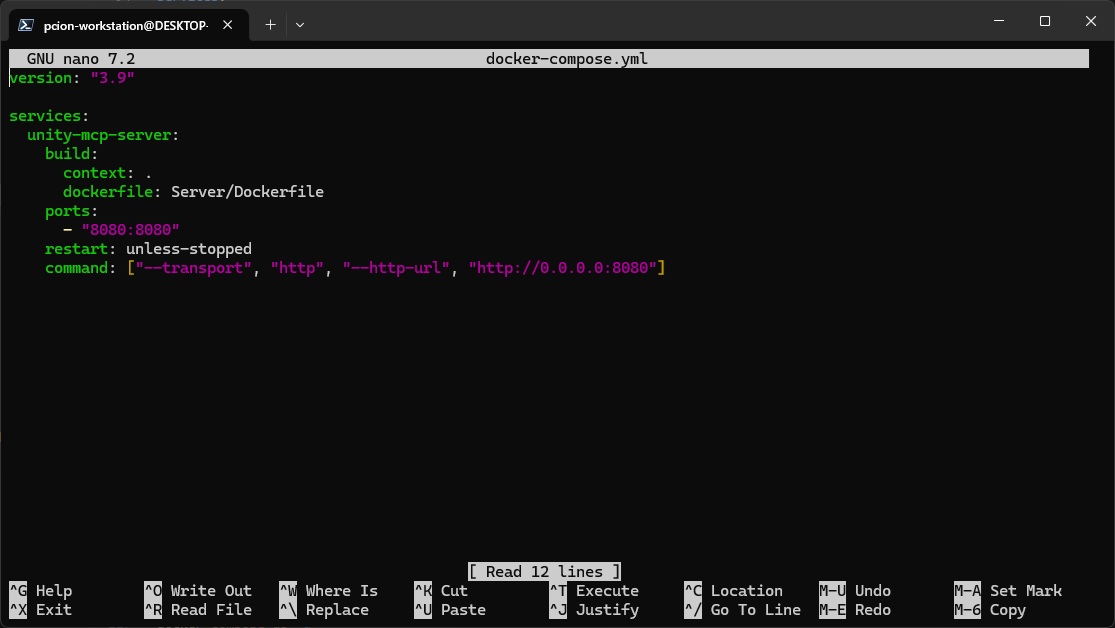Click the ^X Exit shortcut
The width and height of the screenshot is (1115, 628).
[41, 610]
